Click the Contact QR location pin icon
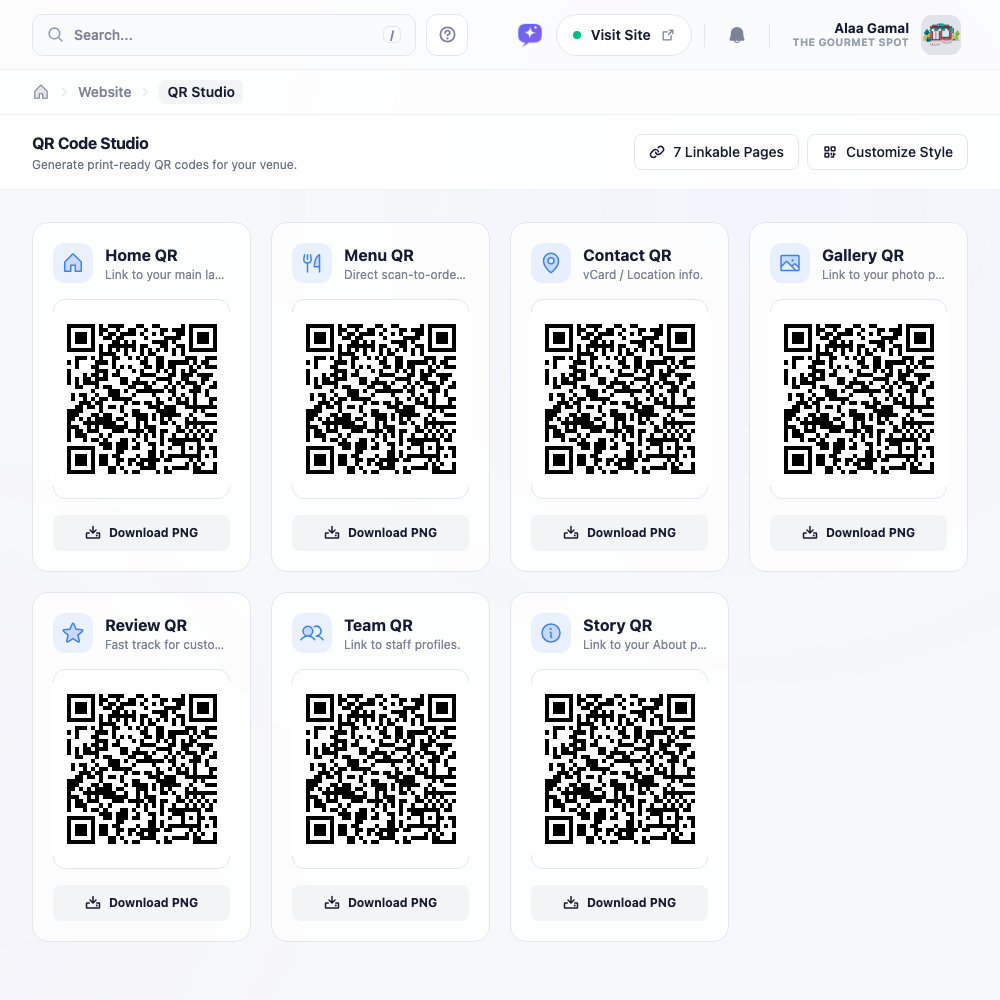This screenshot has width=1000, height=1000. (551, 263)
